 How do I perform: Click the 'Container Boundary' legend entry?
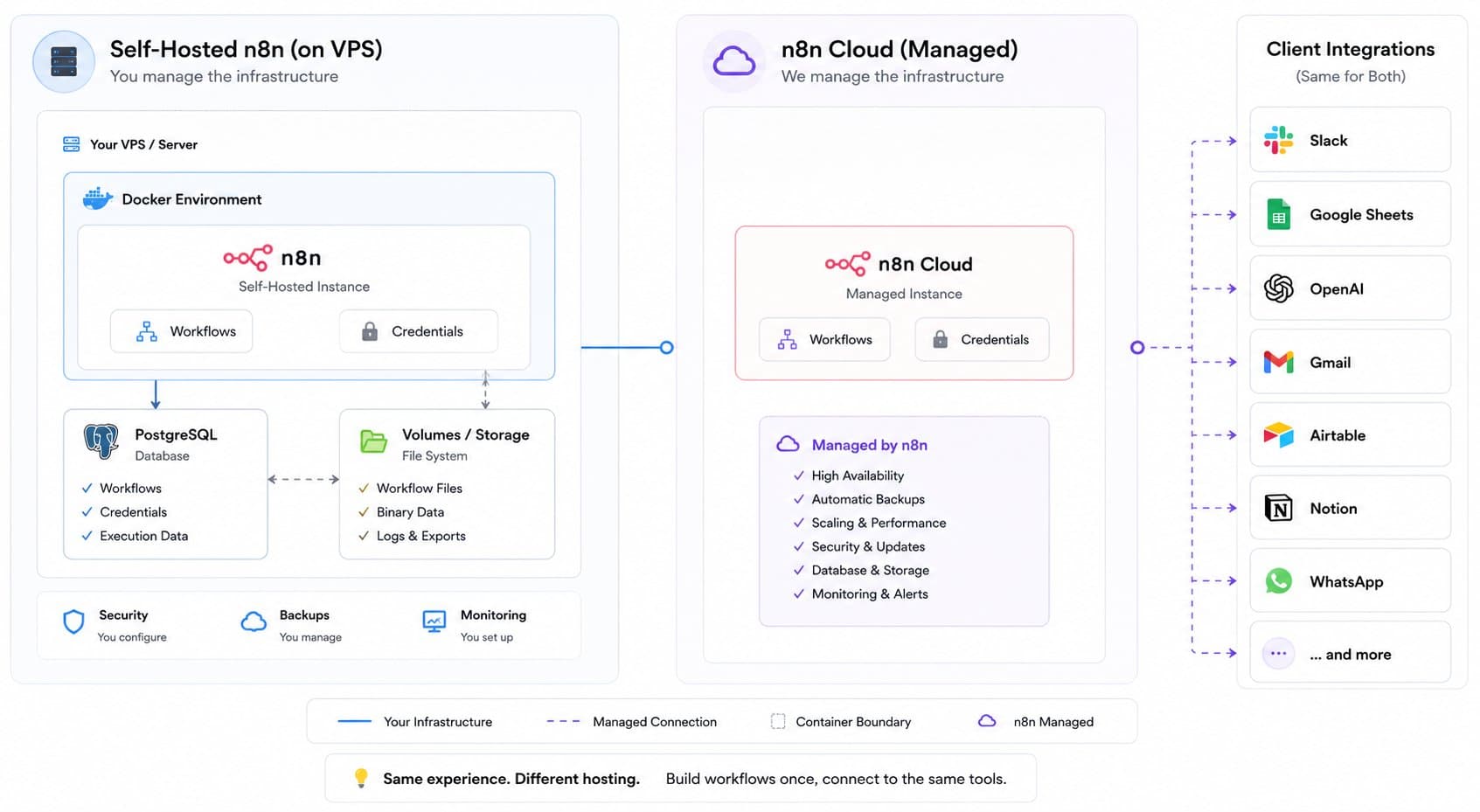click(841, 722)
